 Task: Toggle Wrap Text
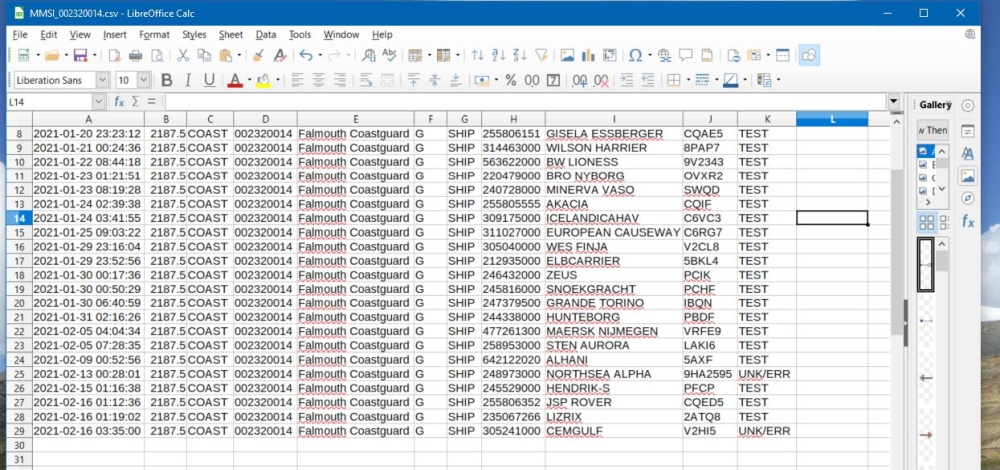click(x=366, y=80)
